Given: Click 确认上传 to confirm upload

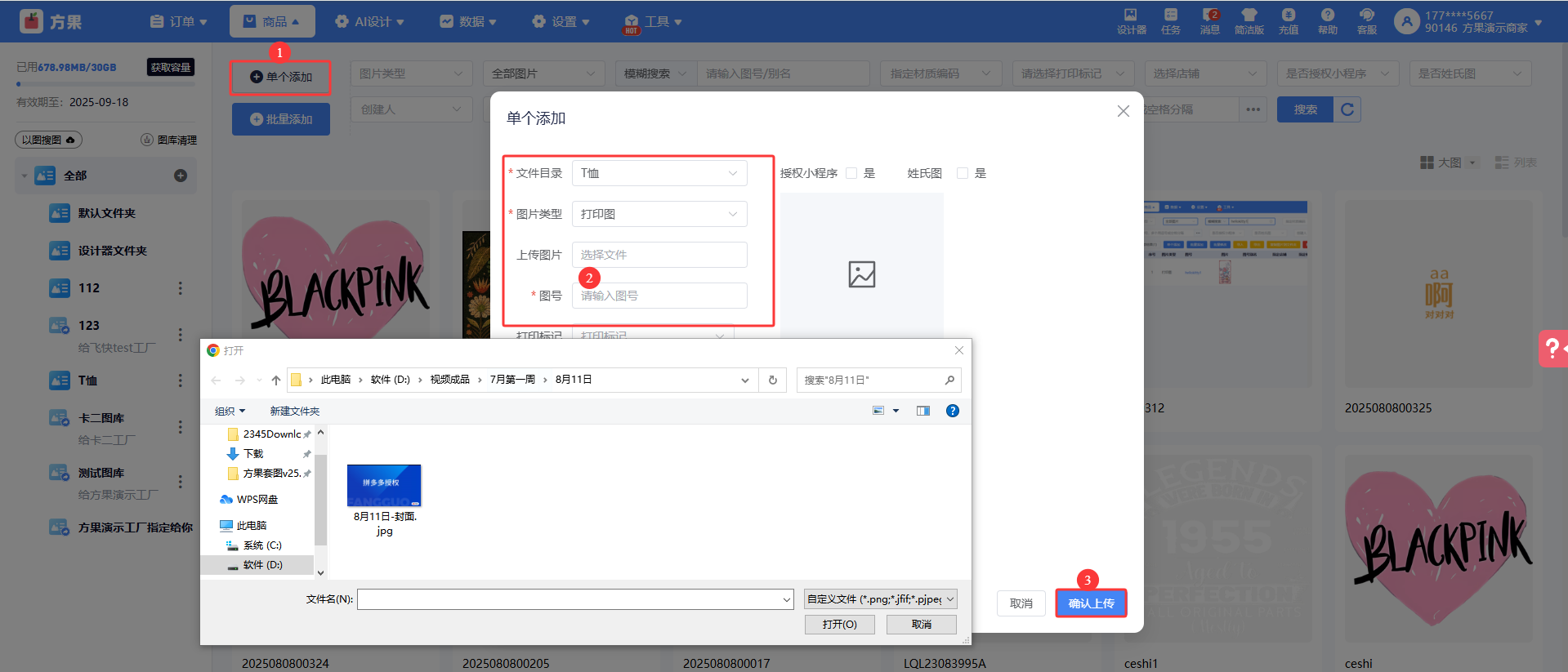Looking at the screenshot, I should [1091, 603].
